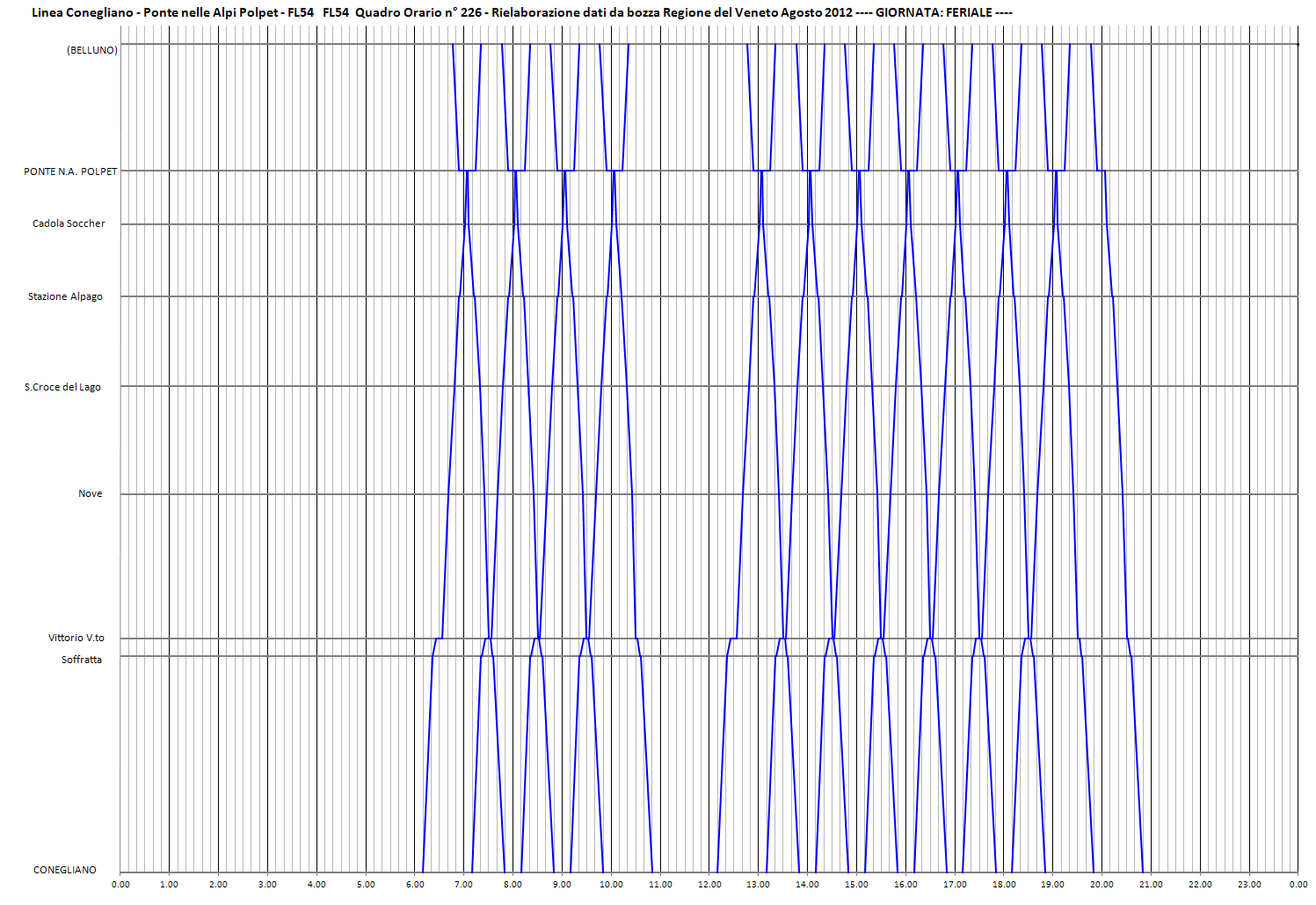This screenshot has width=1316, height=905.
Task: Click the chart title about Linea Conegliano
Action: (522, 12)
